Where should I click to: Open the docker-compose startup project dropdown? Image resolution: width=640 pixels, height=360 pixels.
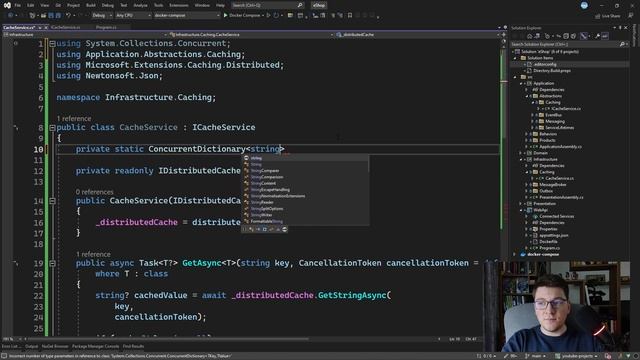(x=187, y=16)
